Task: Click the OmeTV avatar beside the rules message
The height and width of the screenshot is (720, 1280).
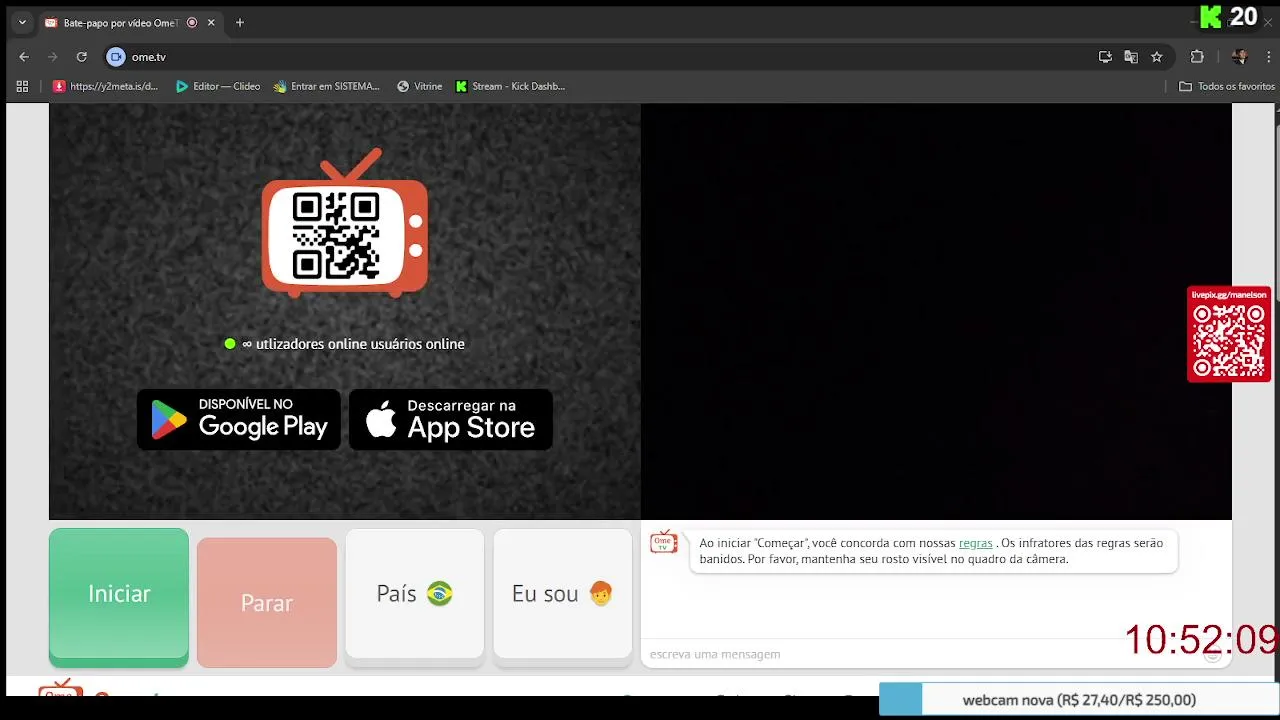Action: [663, 543]
